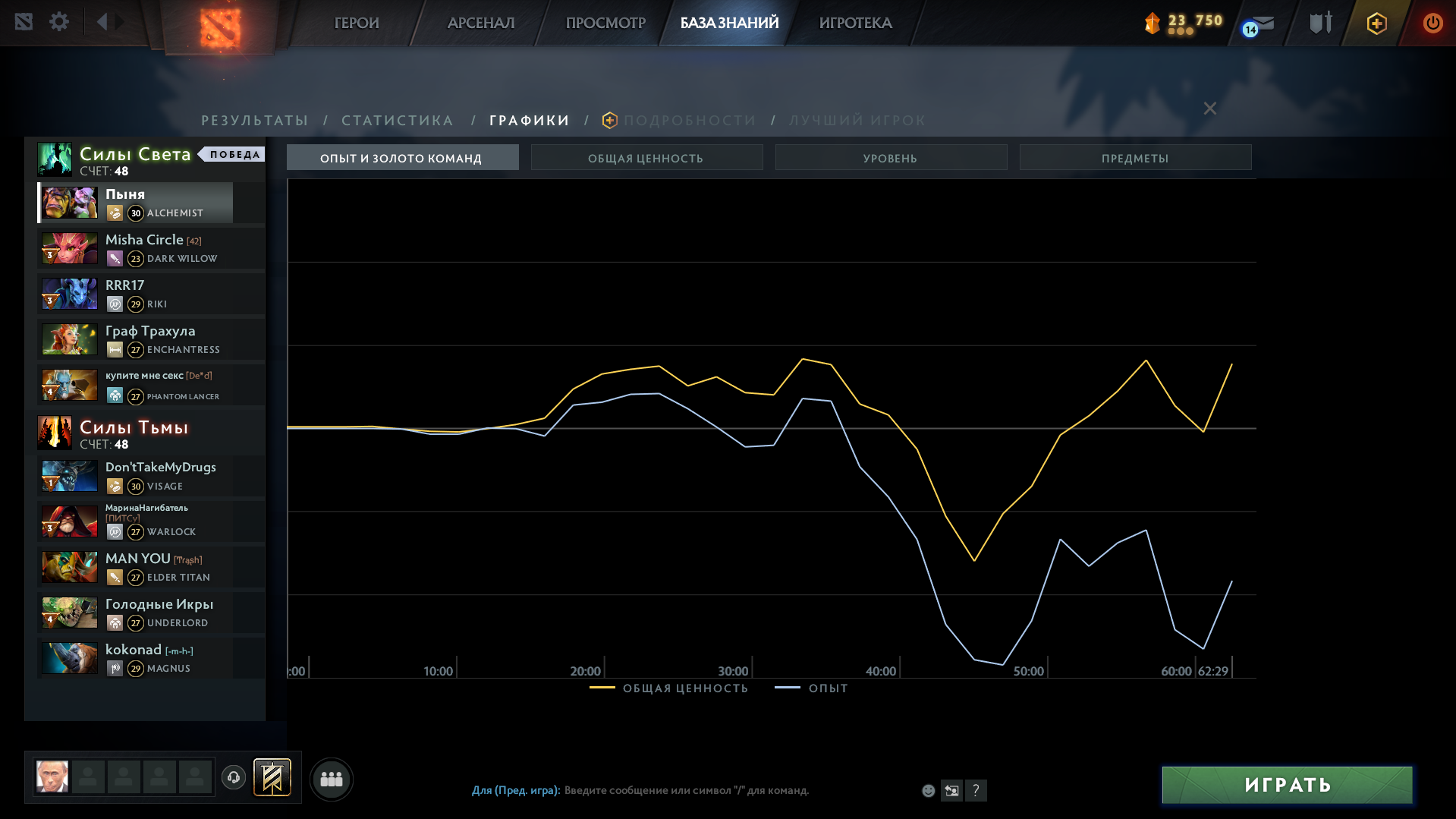Open the party group round icon

coord(332,779)
